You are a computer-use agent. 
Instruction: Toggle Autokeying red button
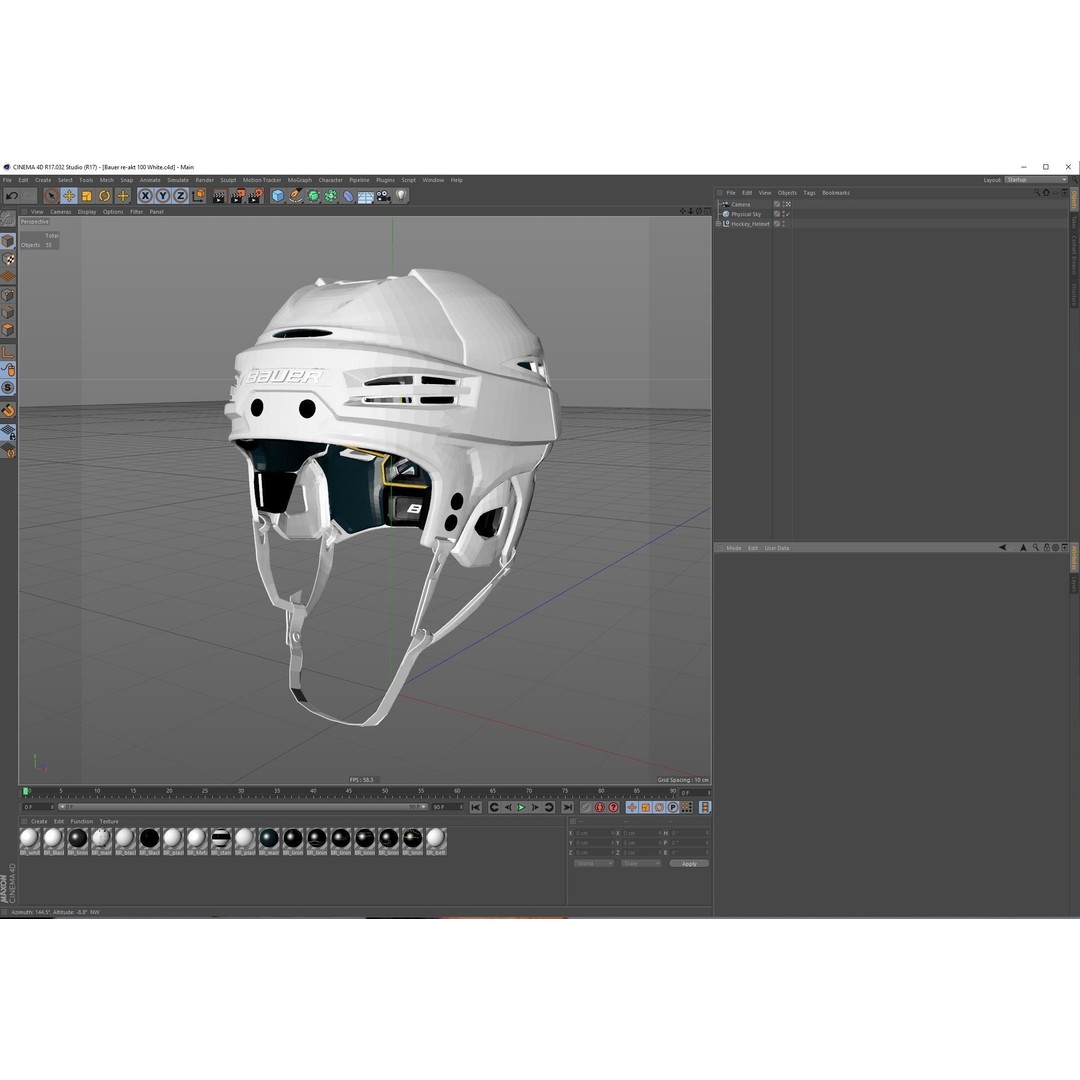[600, 807]
